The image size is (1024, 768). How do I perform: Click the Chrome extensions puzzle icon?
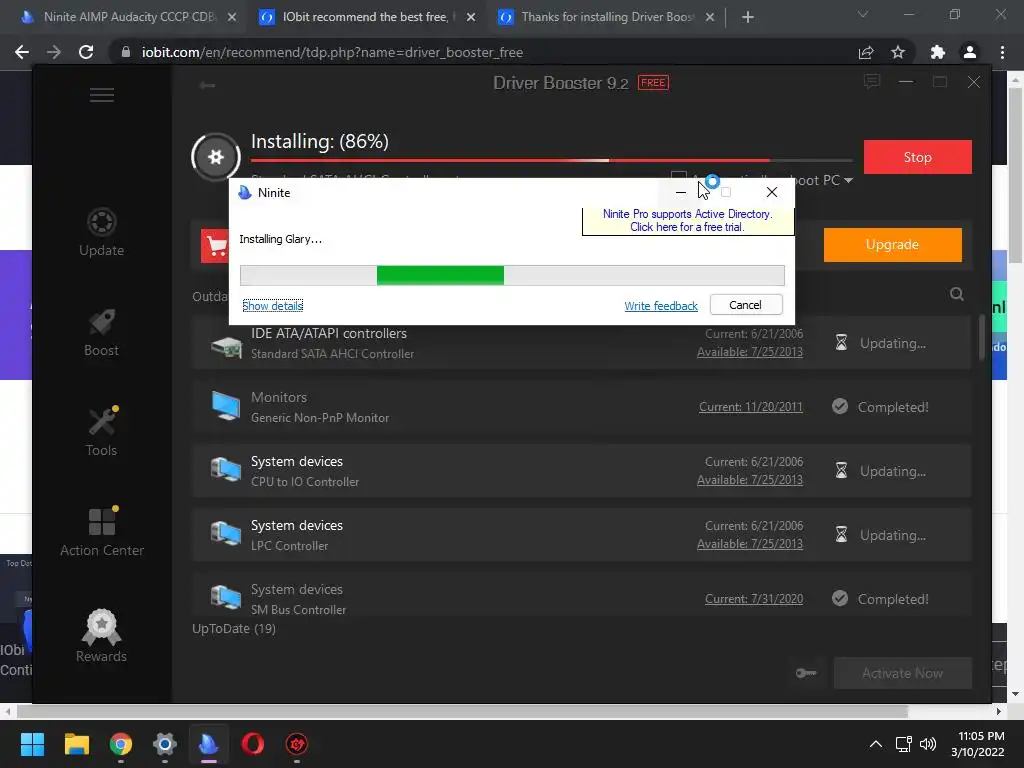(x=937, y=52)
